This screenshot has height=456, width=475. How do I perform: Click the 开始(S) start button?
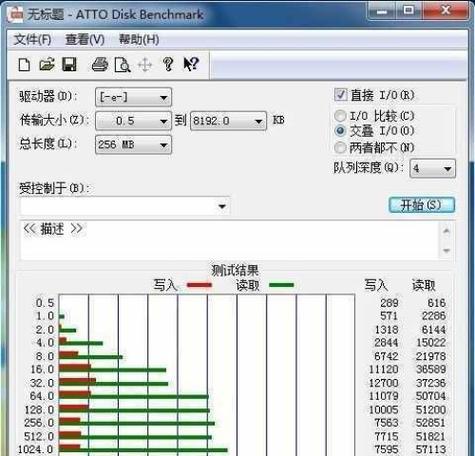(x=422, y=205)
